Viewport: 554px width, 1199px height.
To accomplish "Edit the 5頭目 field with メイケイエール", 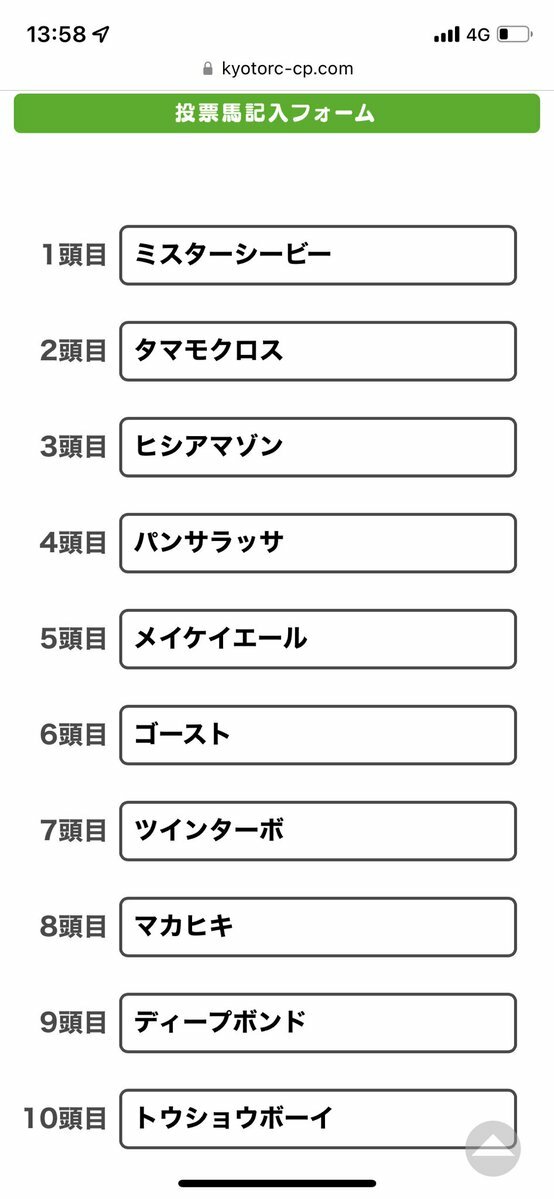I will click(318, 639).
